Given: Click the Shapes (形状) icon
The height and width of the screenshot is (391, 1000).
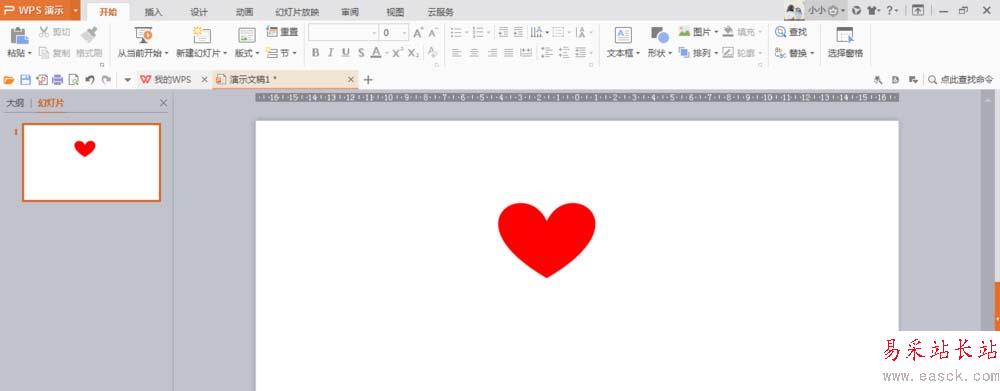Looking at the screenshot, I should 659,35.
